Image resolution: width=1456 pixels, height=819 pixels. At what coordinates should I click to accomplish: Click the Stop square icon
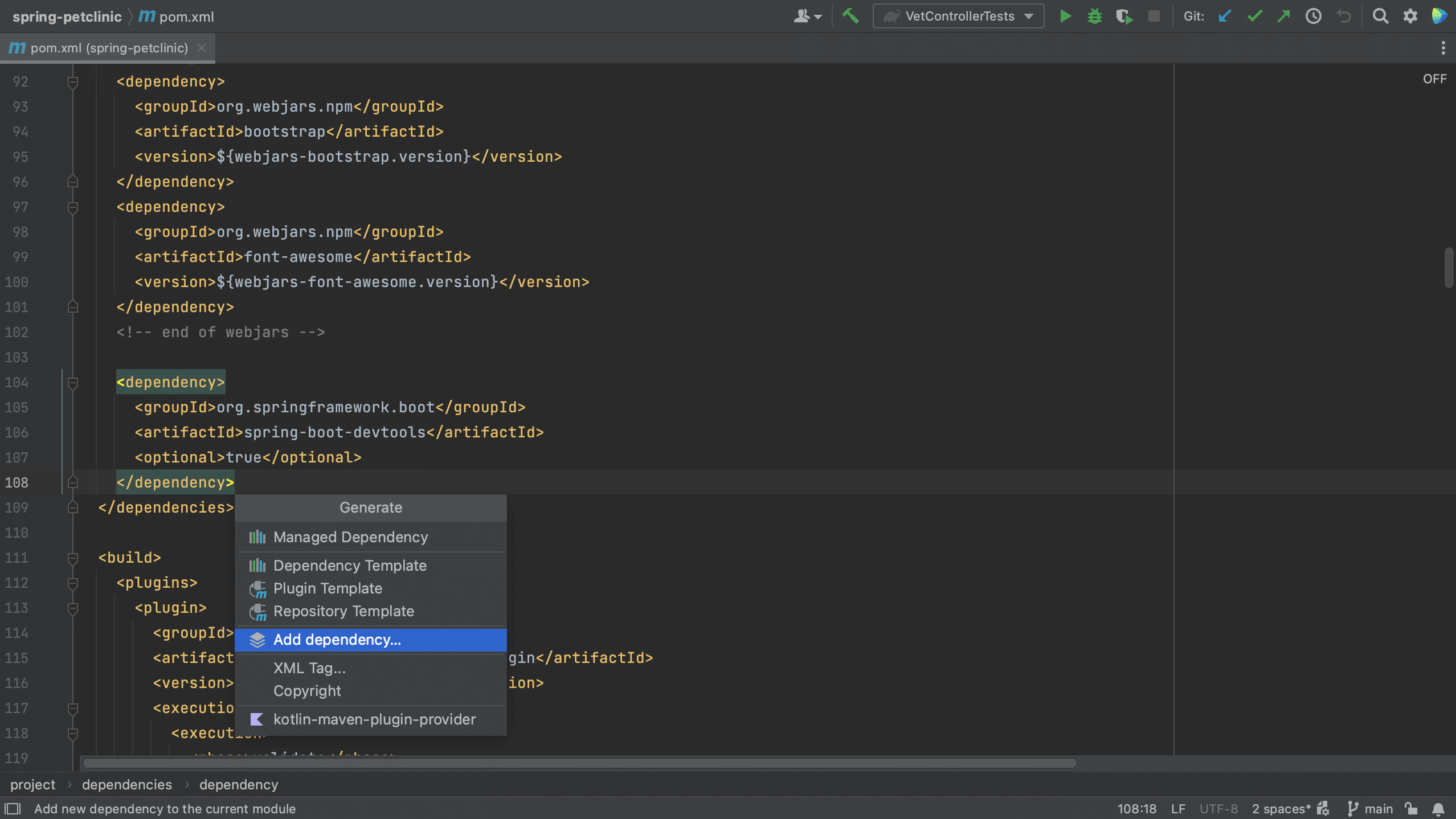(x=1154, y=16)
